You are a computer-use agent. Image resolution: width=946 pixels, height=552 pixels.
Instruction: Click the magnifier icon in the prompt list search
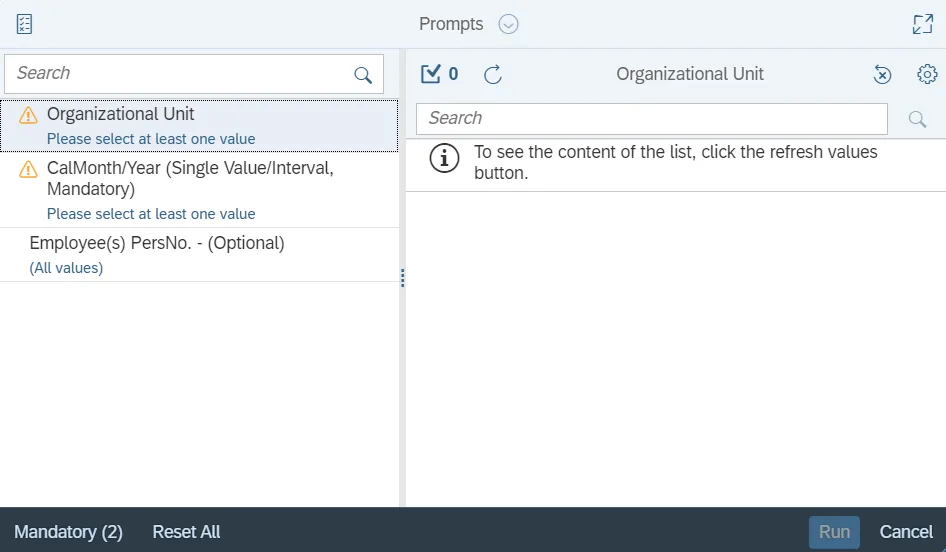pos(363,75)
